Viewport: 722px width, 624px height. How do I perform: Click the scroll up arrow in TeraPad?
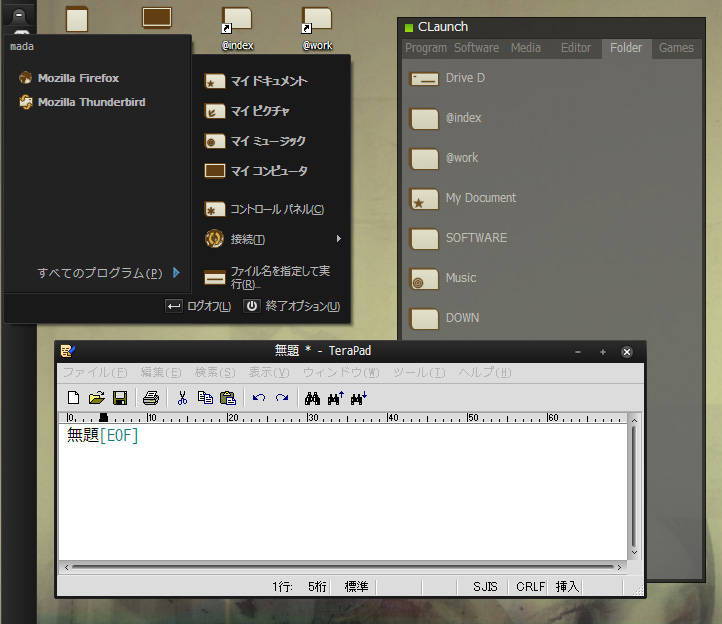coord(634,420)
